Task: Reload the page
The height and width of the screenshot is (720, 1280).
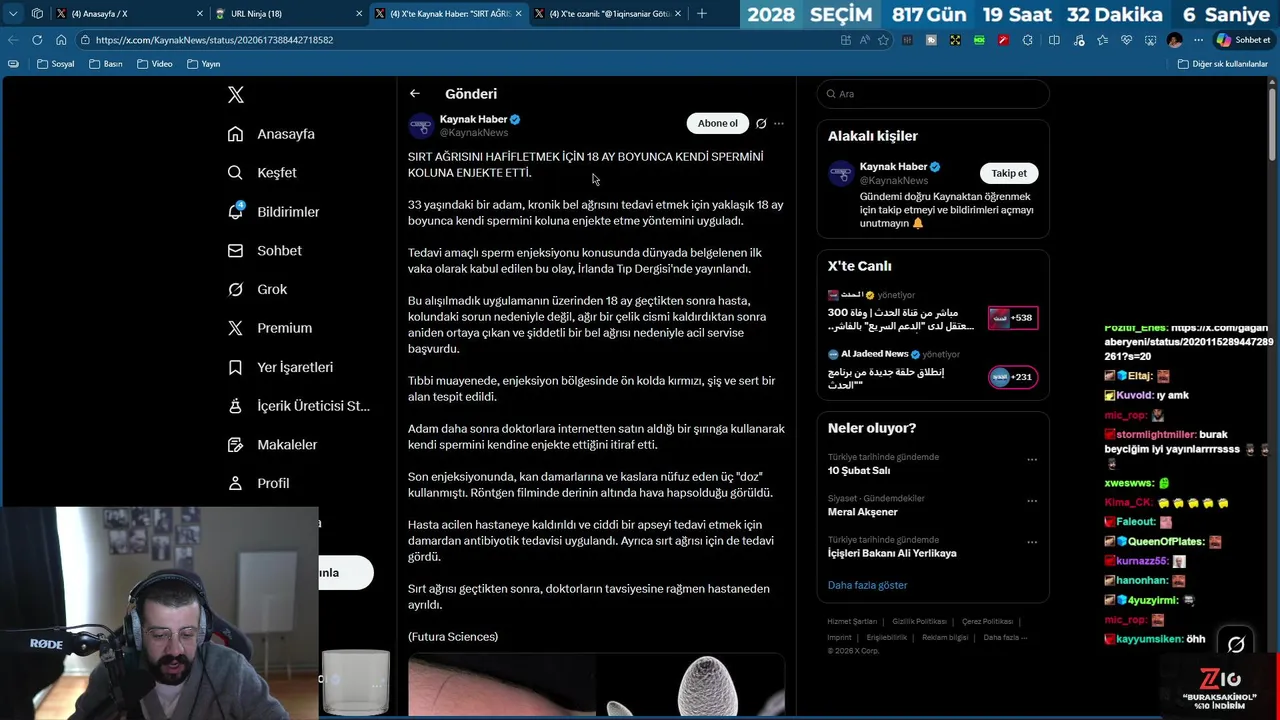Action: pyautogui.click(x=37, y=40)
